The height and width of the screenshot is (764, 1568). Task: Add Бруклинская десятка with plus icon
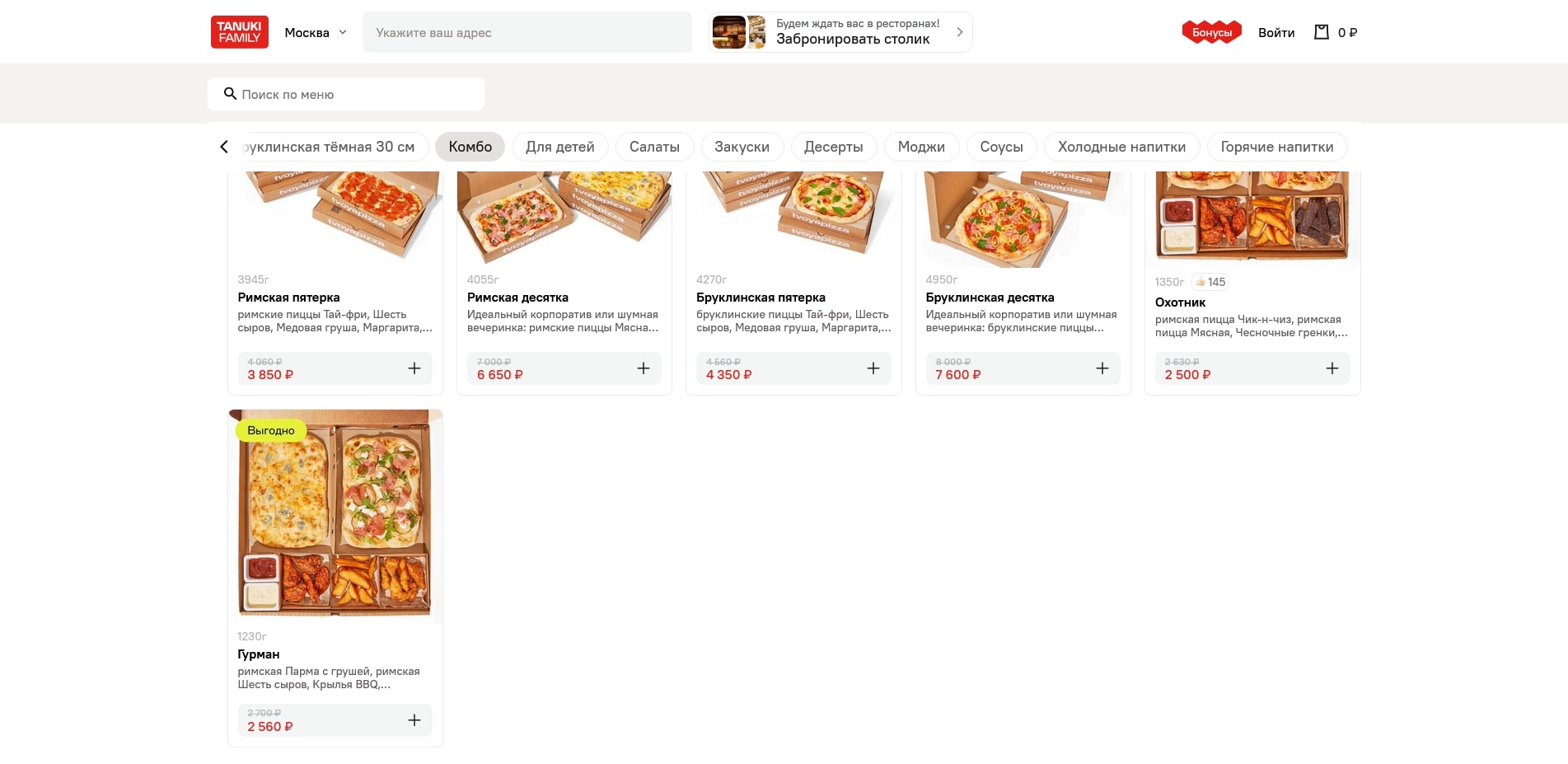point(1102,368)
